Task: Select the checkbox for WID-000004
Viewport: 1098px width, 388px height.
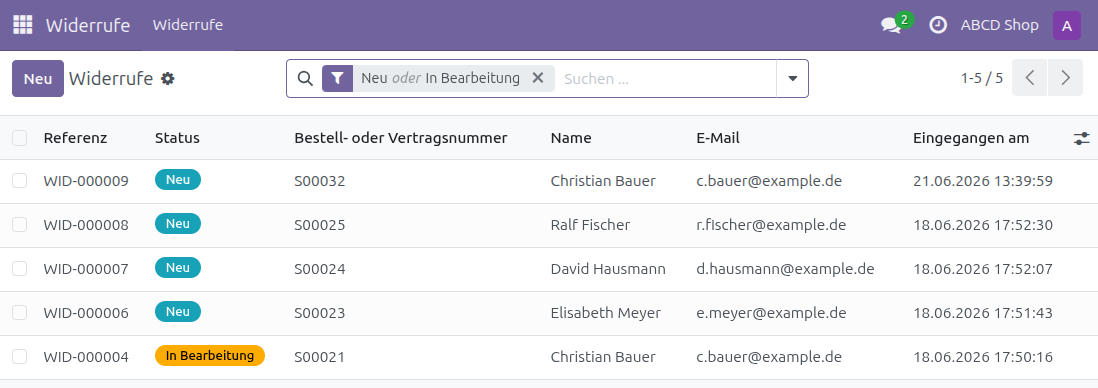Action: click(20, 356)
